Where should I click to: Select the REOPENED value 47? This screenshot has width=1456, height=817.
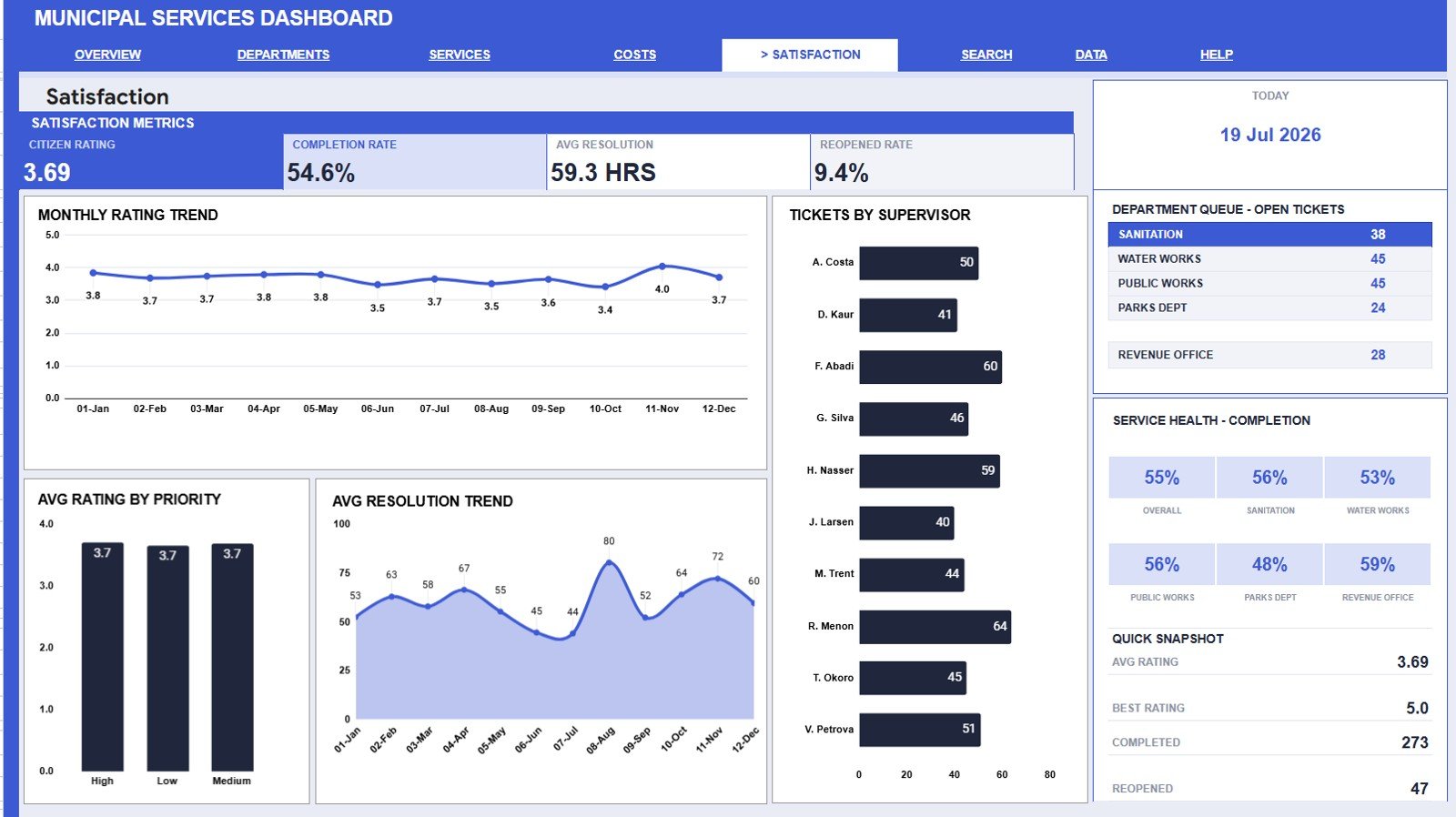point(1419,789)
